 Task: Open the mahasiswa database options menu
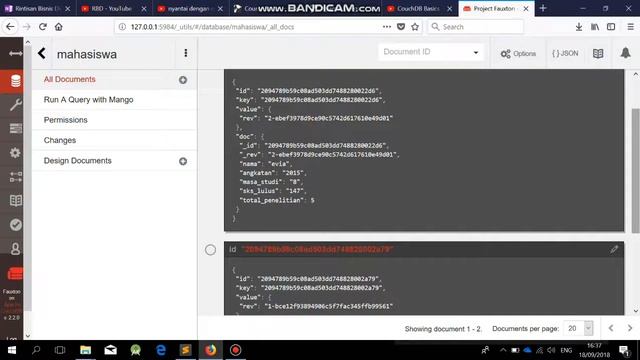point(185,53)
